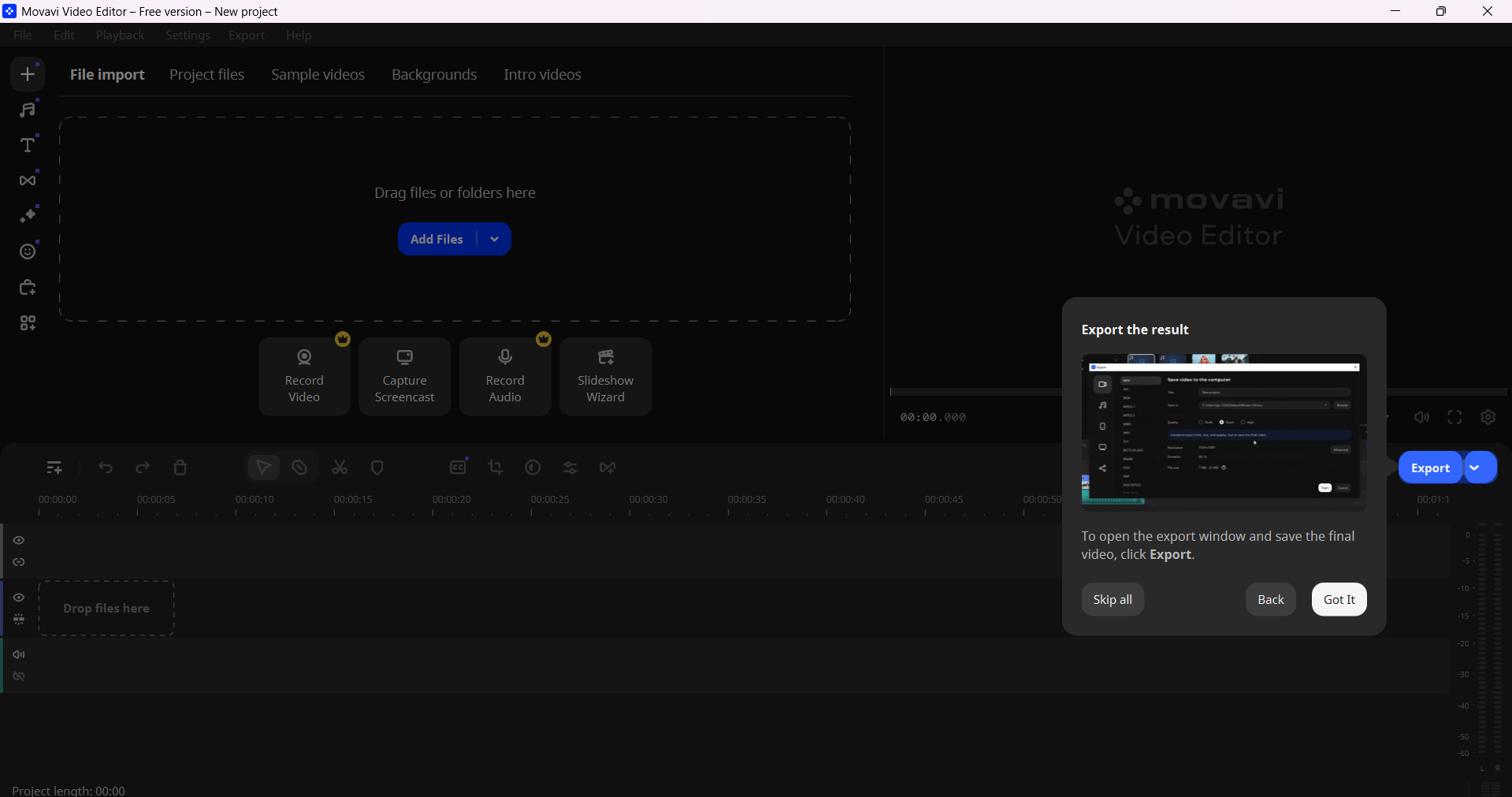Open the Titles text tool
The width and height of the screenshot is (1512, 797).
[x=28, y=145]
